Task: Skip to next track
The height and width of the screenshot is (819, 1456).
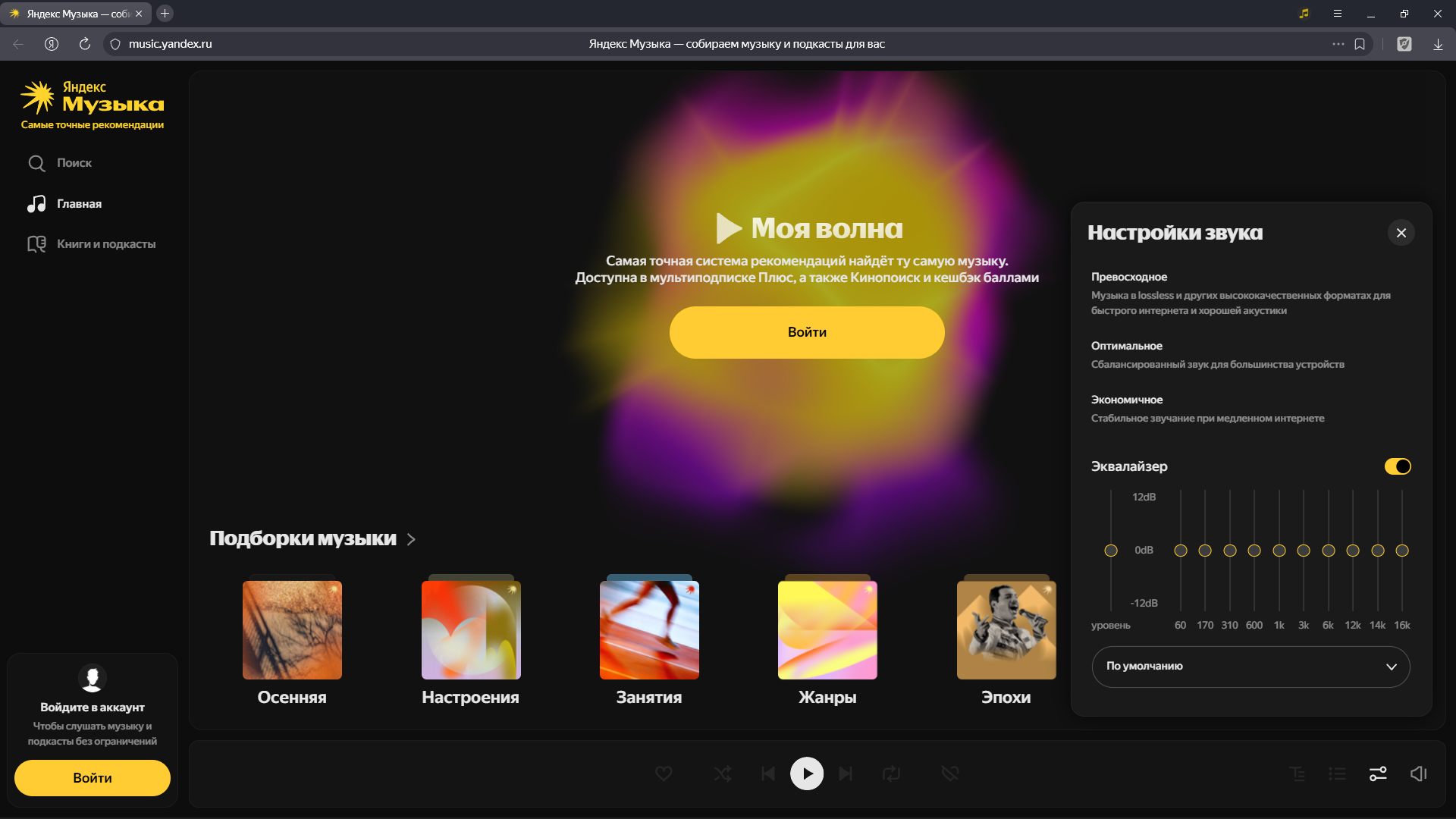Action: coord(846,773)
